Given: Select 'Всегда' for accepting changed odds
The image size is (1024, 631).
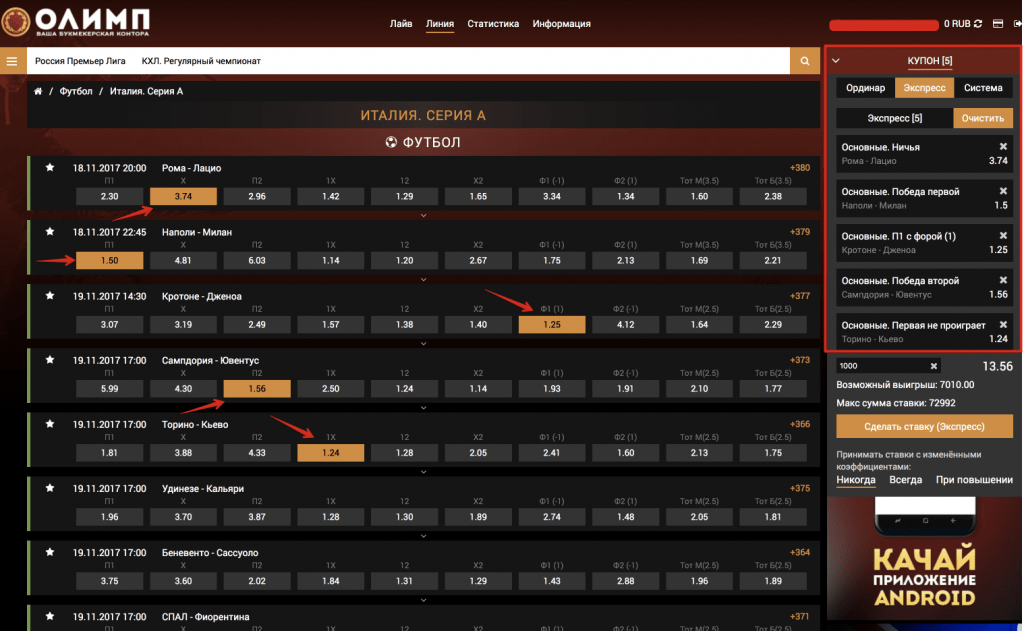Looking at the screenshot, I should click(x=905, y=480).
